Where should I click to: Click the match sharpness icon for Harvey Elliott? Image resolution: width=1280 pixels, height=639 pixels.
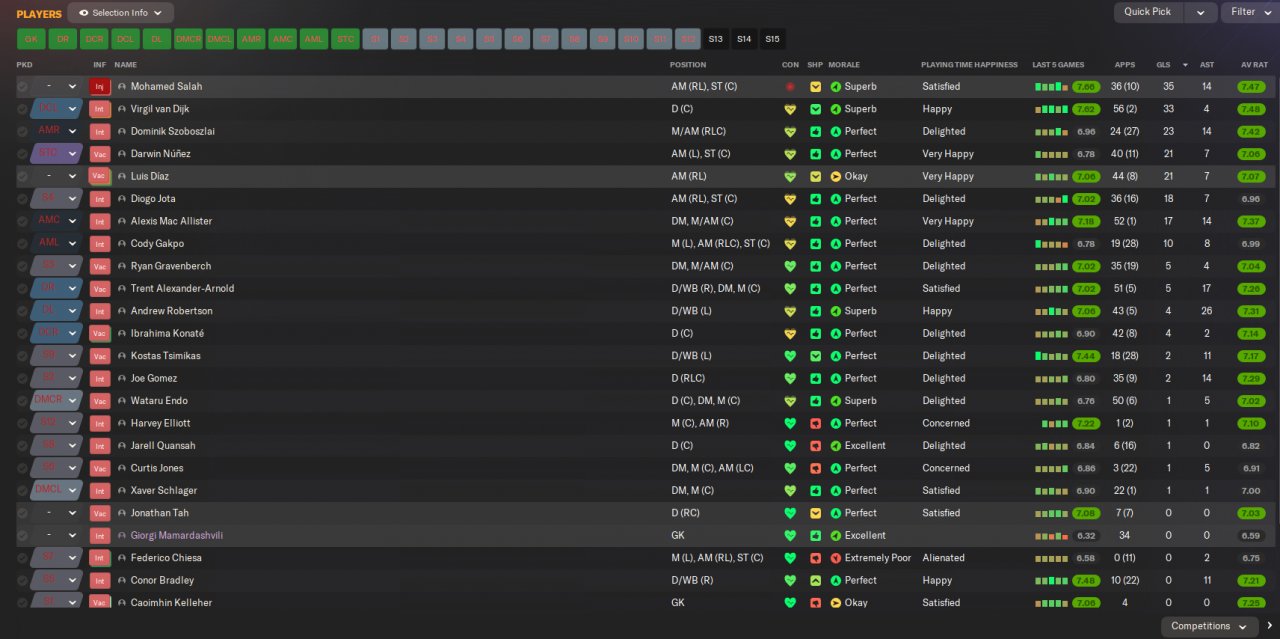pos(815,423)
